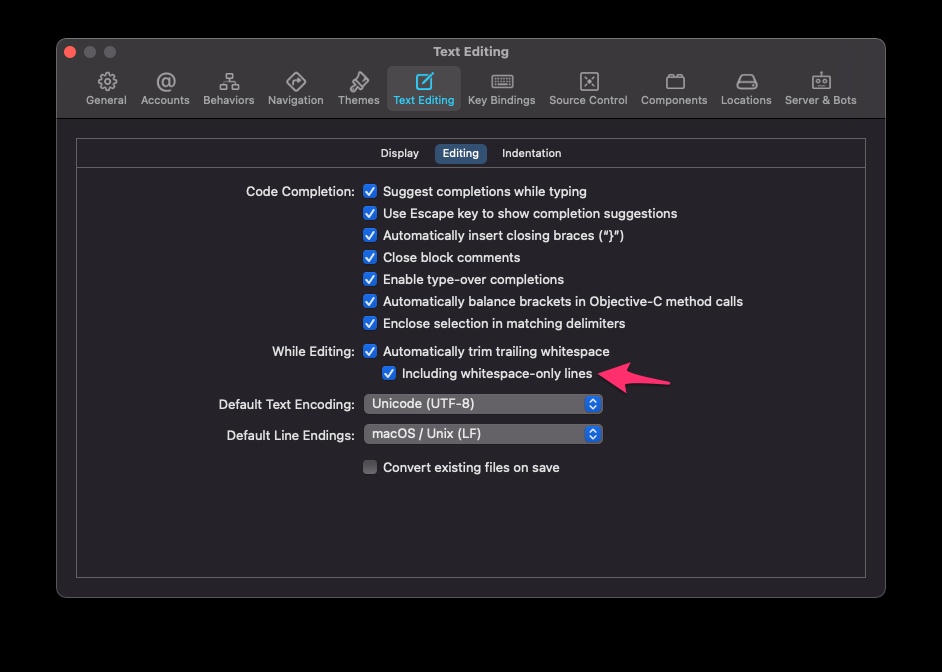Open the Themes preferences pane
This screenshot has width=942, height=672.
coord(359,89)
